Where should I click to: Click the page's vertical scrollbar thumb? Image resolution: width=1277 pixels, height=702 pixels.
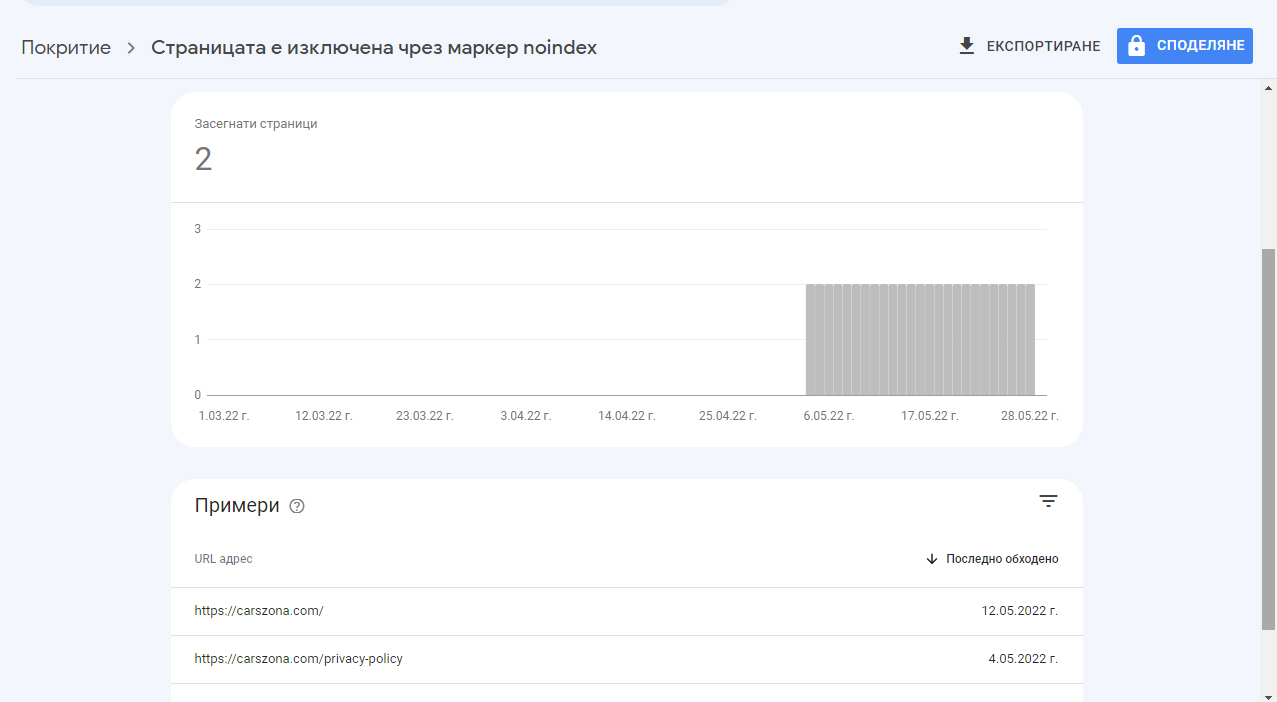click(x=1268, y=440)
